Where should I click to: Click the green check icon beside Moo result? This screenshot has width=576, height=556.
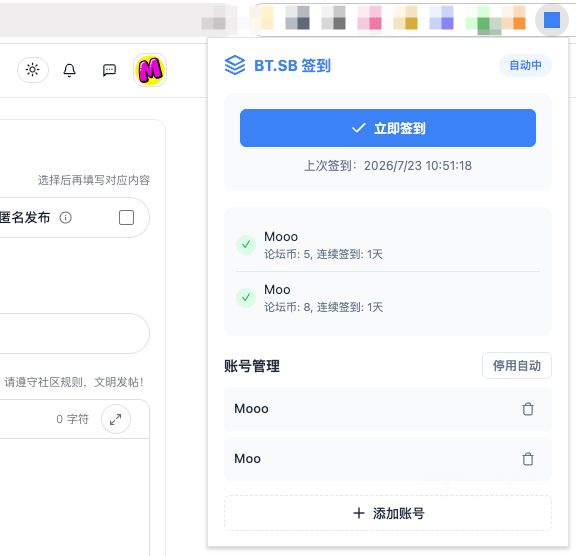point(246,297)
